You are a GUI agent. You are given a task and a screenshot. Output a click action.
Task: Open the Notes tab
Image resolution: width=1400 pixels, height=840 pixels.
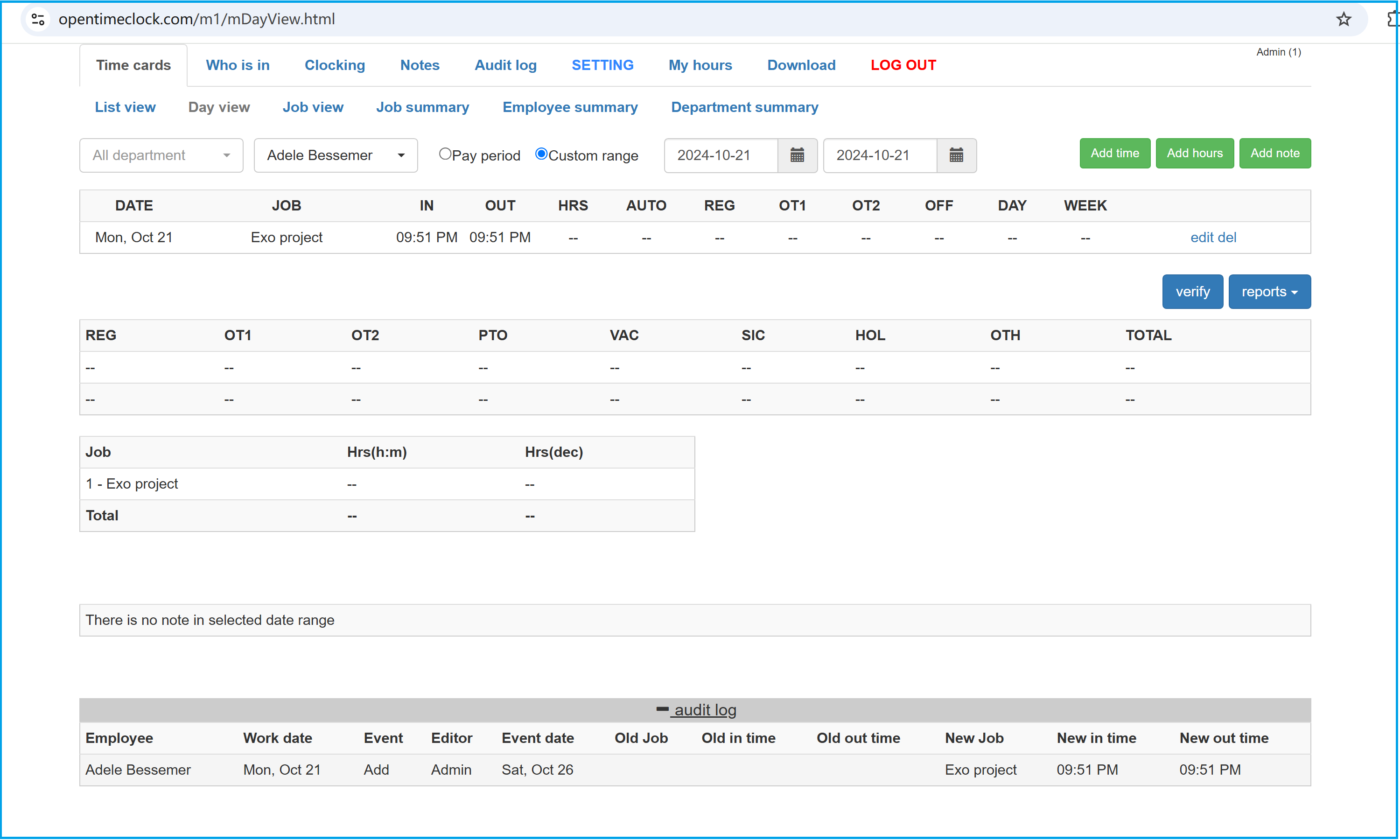pyautogui.click(x=420, y=65)
